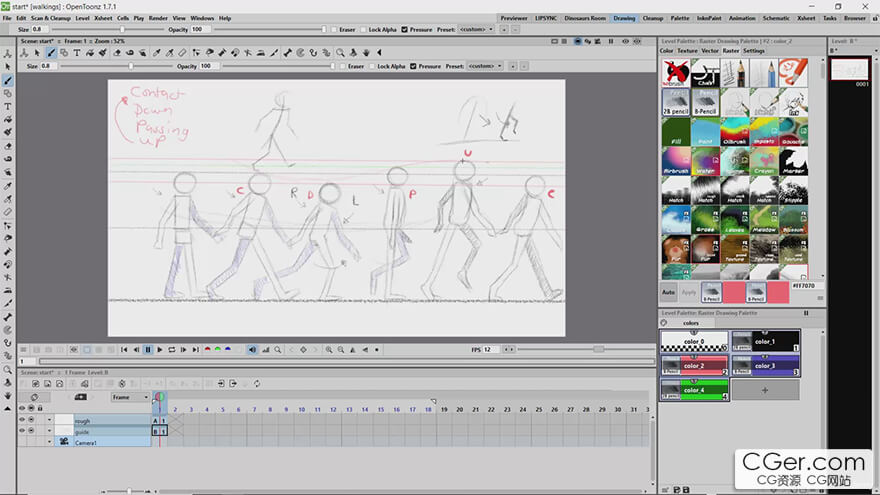
Task: Enable the Eraser checkbox in top options bar
Action: point(334,30)
